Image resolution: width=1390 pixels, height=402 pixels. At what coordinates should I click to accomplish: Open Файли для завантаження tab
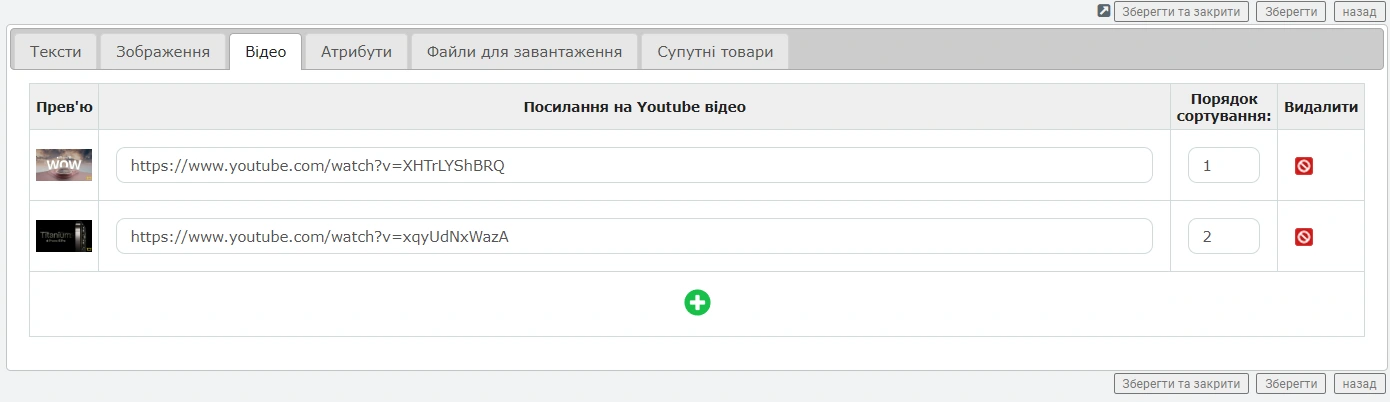525,52
